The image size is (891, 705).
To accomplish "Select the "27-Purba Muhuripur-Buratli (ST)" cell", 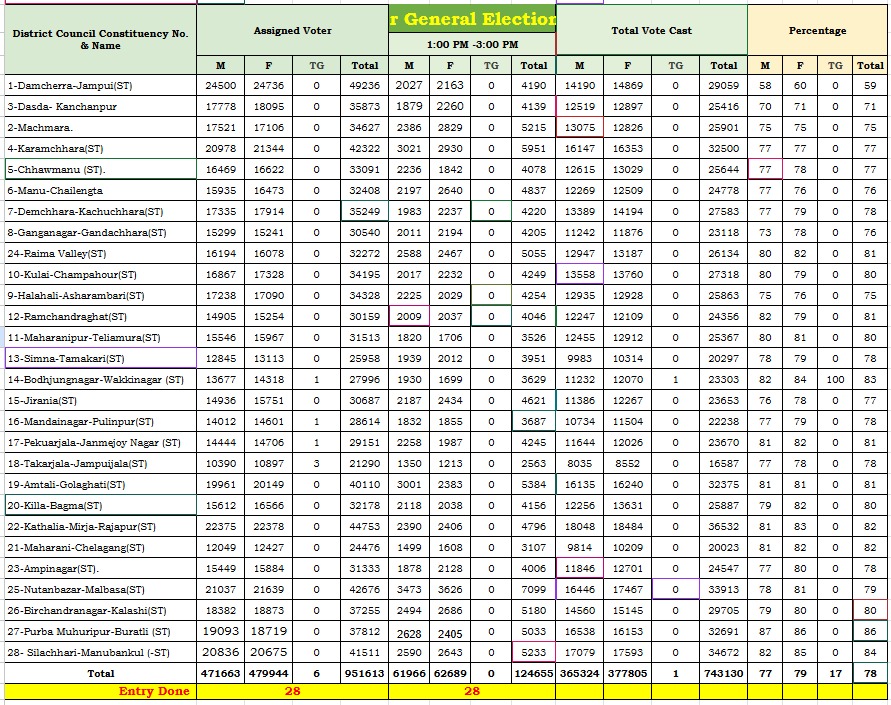I will click(99, 632).
